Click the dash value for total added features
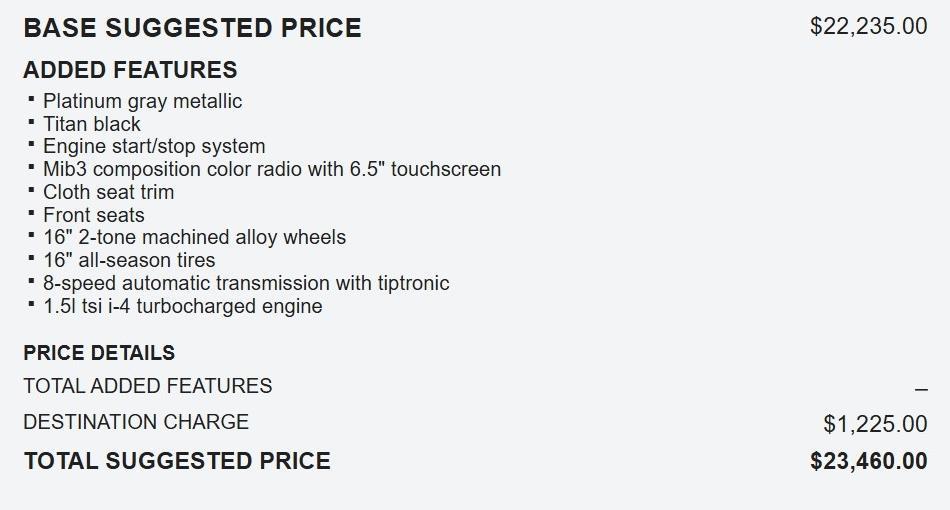950x510 pixels. 921,390
